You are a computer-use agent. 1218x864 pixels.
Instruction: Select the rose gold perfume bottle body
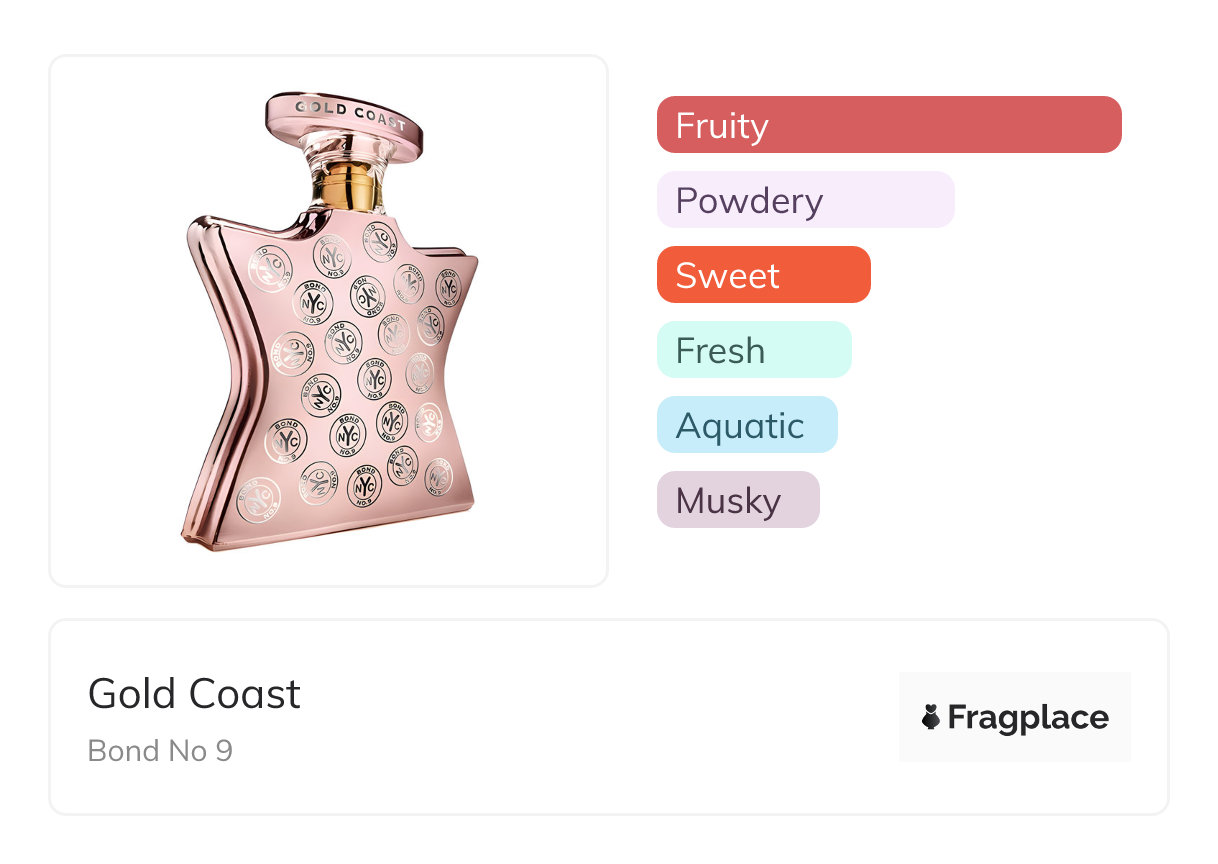point(340,380)
